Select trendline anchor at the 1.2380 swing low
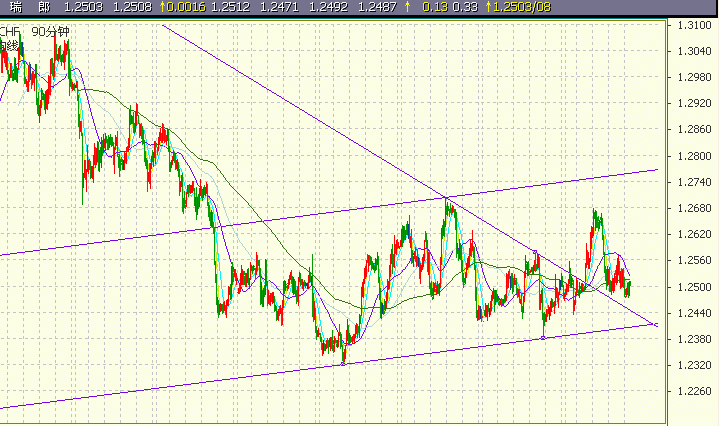The image size is (720, 426). (x=543, y=338)
